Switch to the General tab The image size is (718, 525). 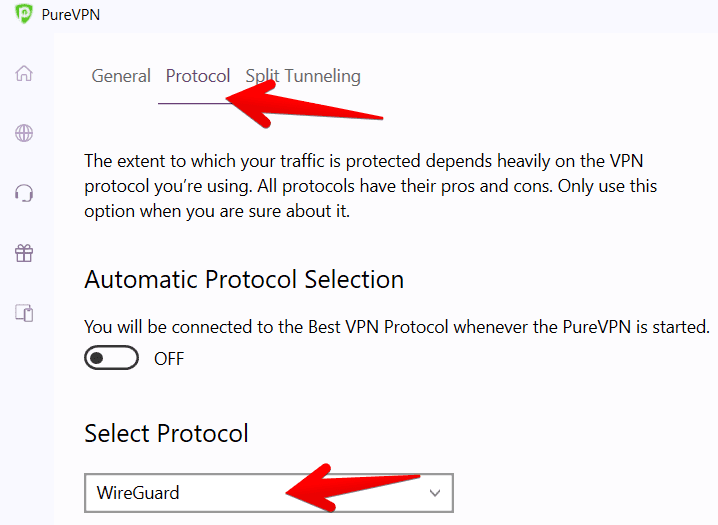(x=121, y=76)
